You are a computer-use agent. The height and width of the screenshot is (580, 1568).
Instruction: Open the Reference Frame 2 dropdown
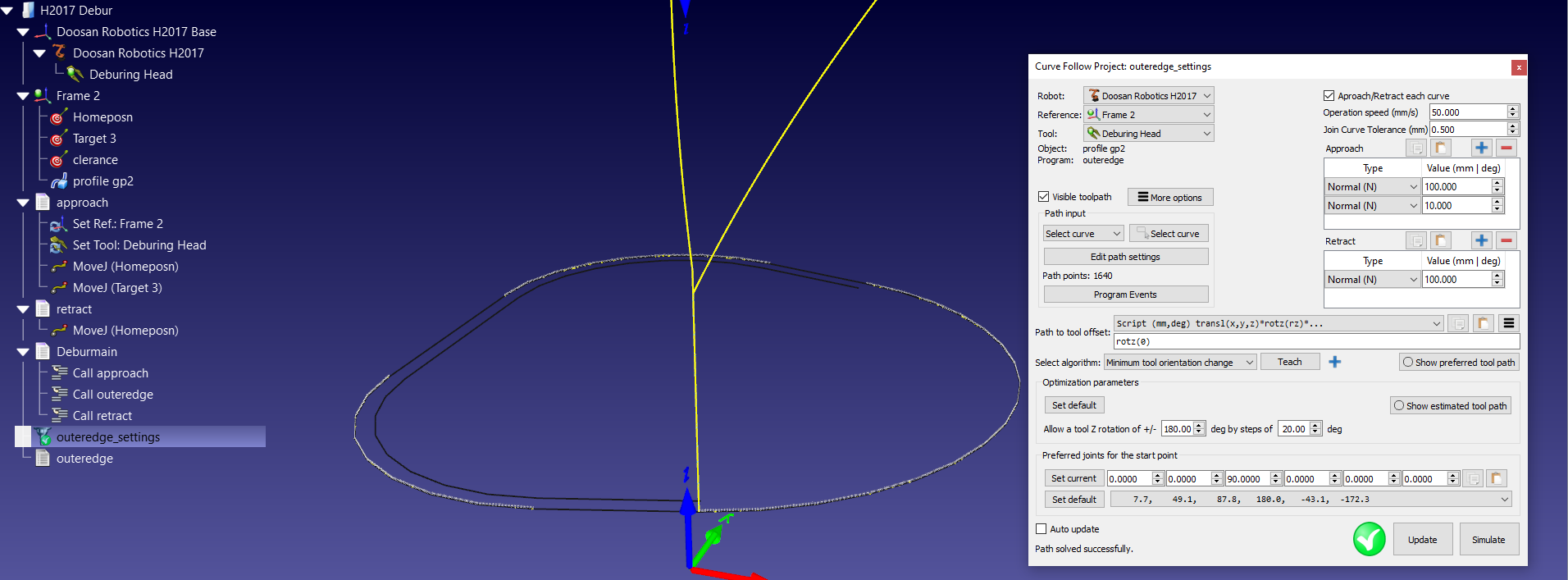1148,115
